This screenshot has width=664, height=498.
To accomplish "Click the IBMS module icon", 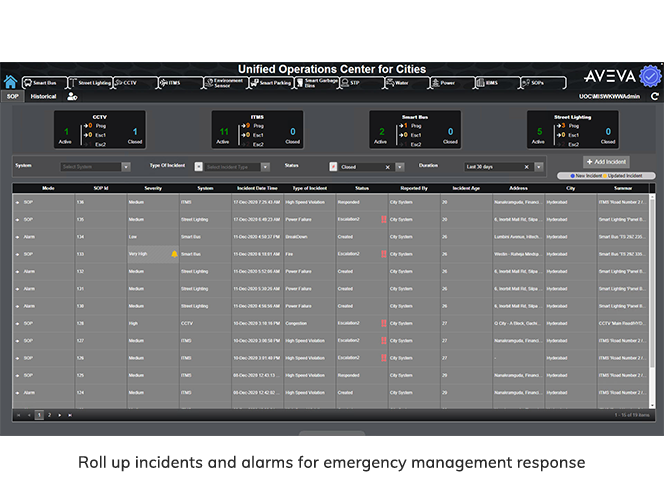I will 480,83.
